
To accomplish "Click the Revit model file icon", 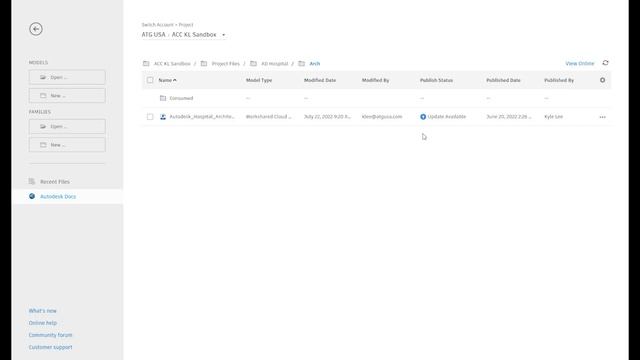I will point(163,117).
